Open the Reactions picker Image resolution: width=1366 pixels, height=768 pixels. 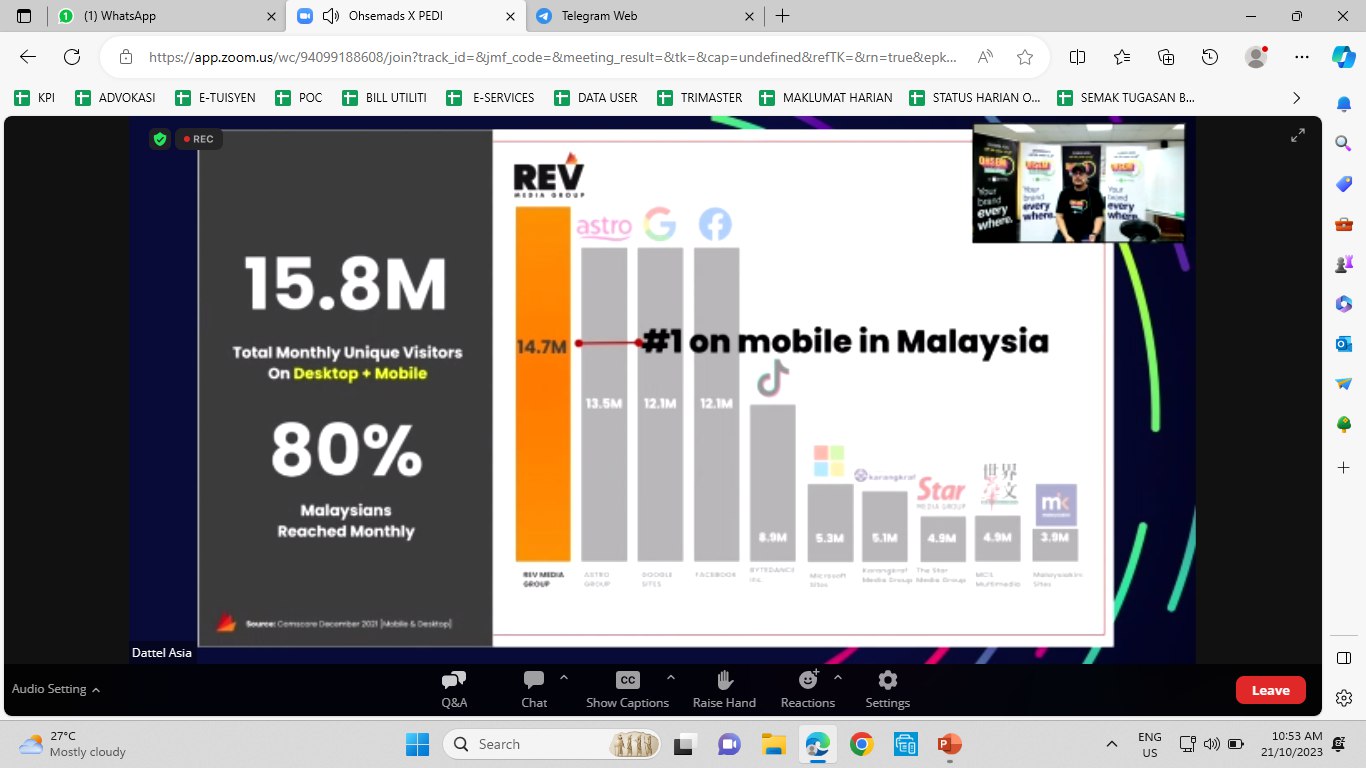click(x=808, y=690)
